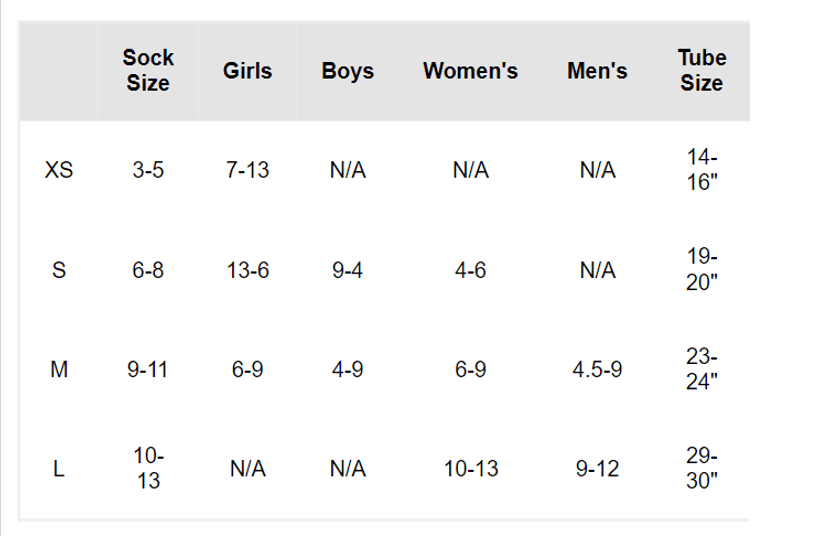Click the 10-13 women's size cell
This screenshot has width=823, height=536.
tap(470, 469)
